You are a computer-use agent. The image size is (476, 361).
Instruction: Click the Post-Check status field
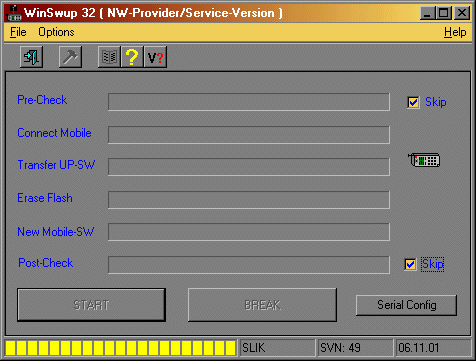[x=249, y=265]
